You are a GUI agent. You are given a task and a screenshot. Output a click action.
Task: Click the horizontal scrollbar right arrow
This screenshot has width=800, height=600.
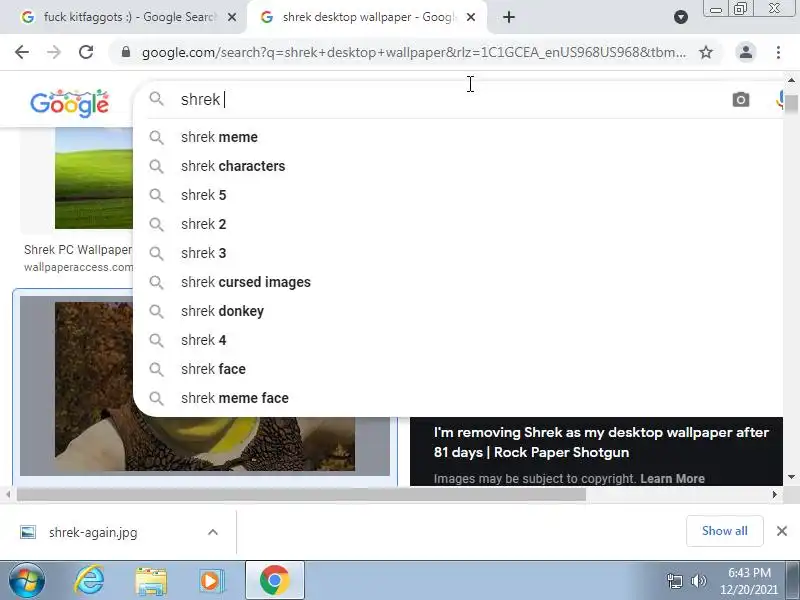point(774,494)
